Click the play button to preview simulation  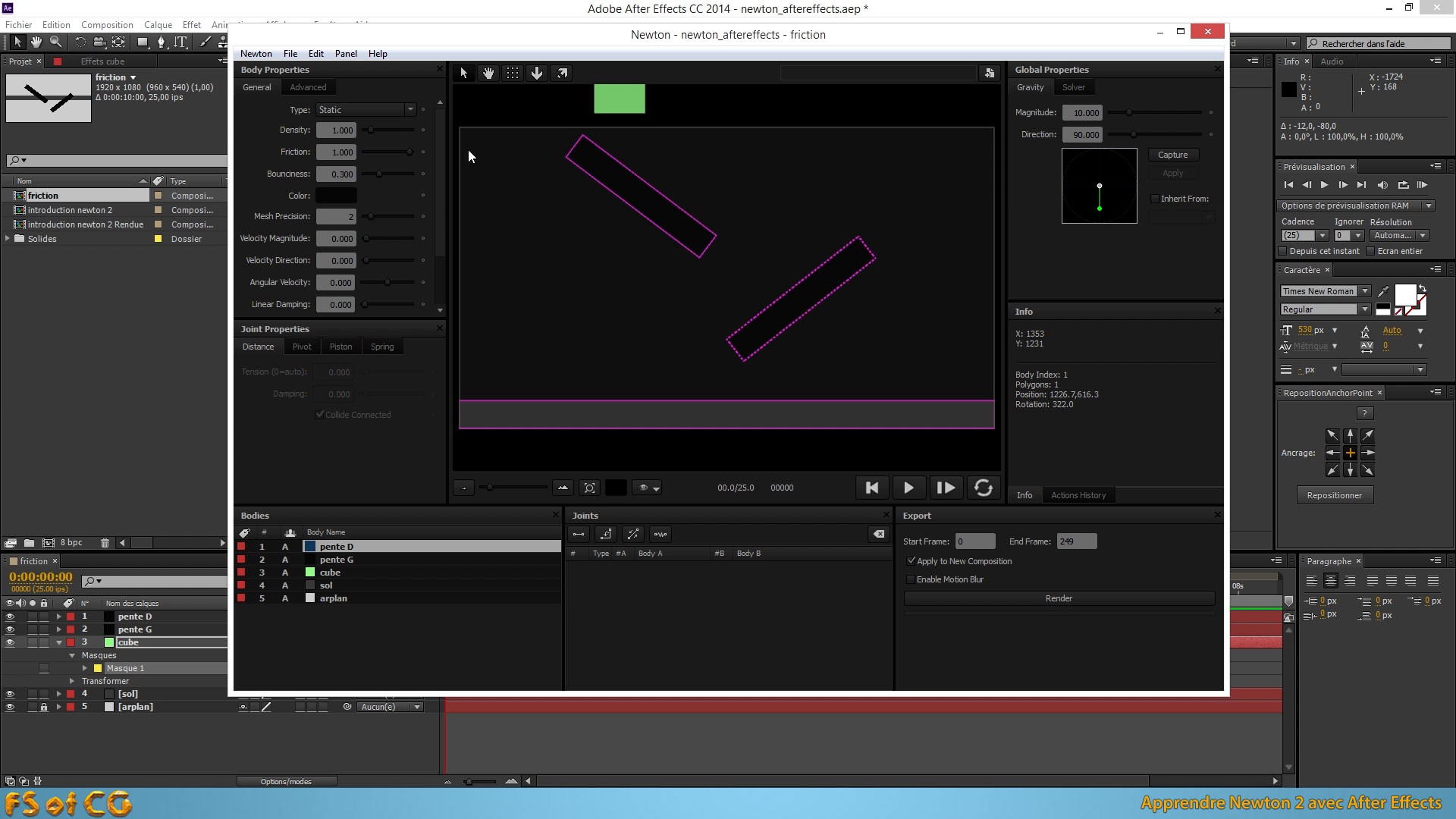(908, 488)
